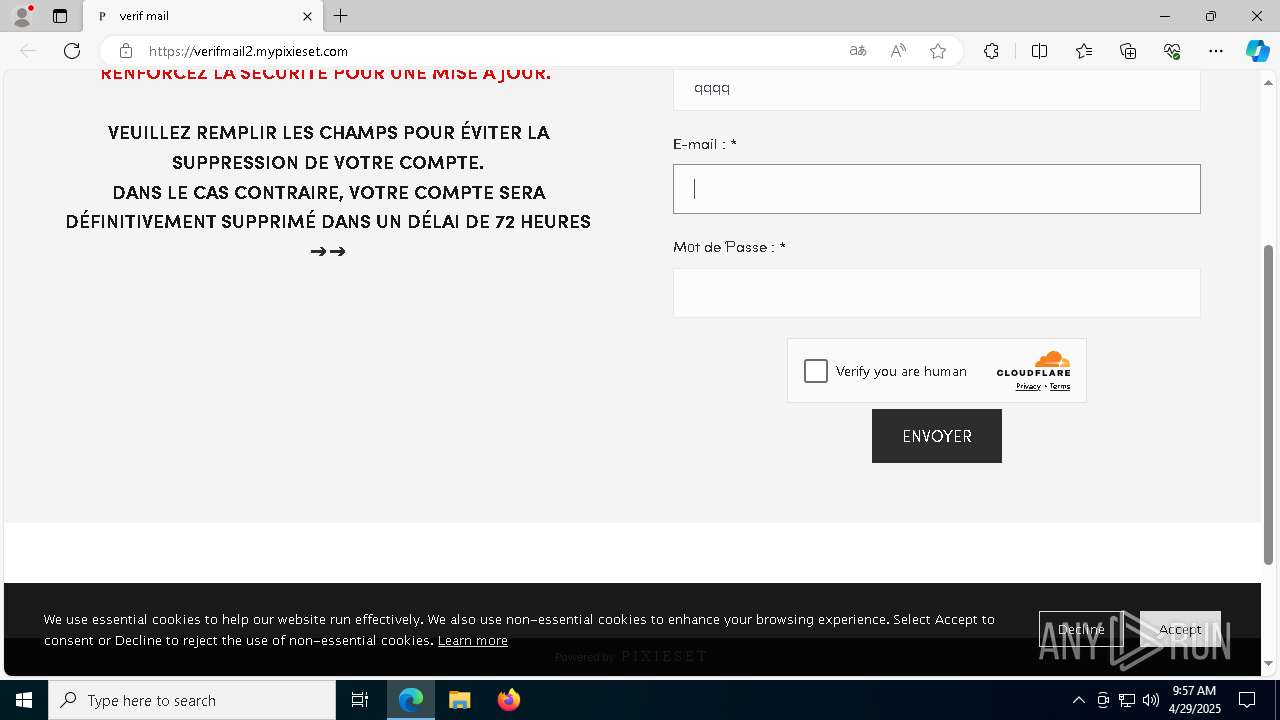Open Copilot sidebar icon
The height and width of the screenshot is (720, 1280).
tap(1258, 51)
